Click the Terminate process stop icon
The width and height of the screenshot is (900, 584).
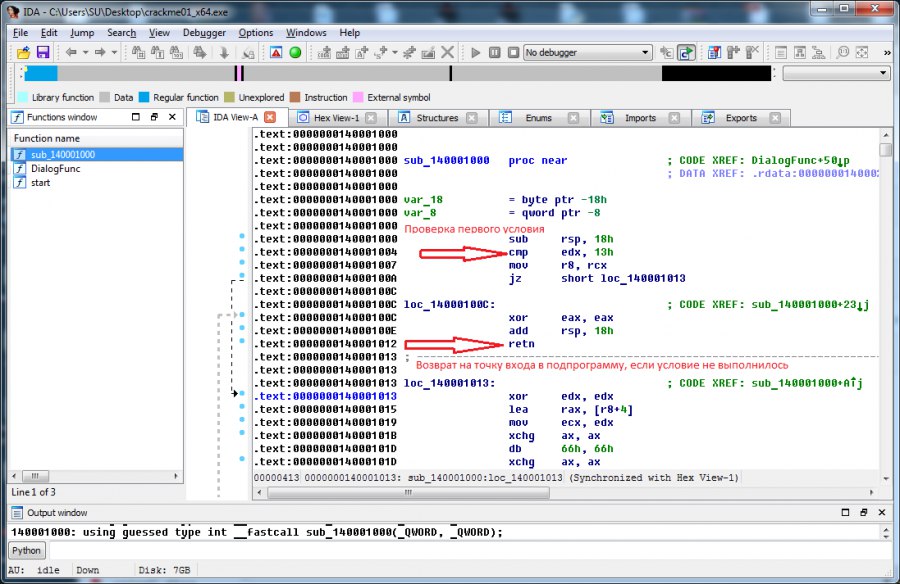point(513,52)
